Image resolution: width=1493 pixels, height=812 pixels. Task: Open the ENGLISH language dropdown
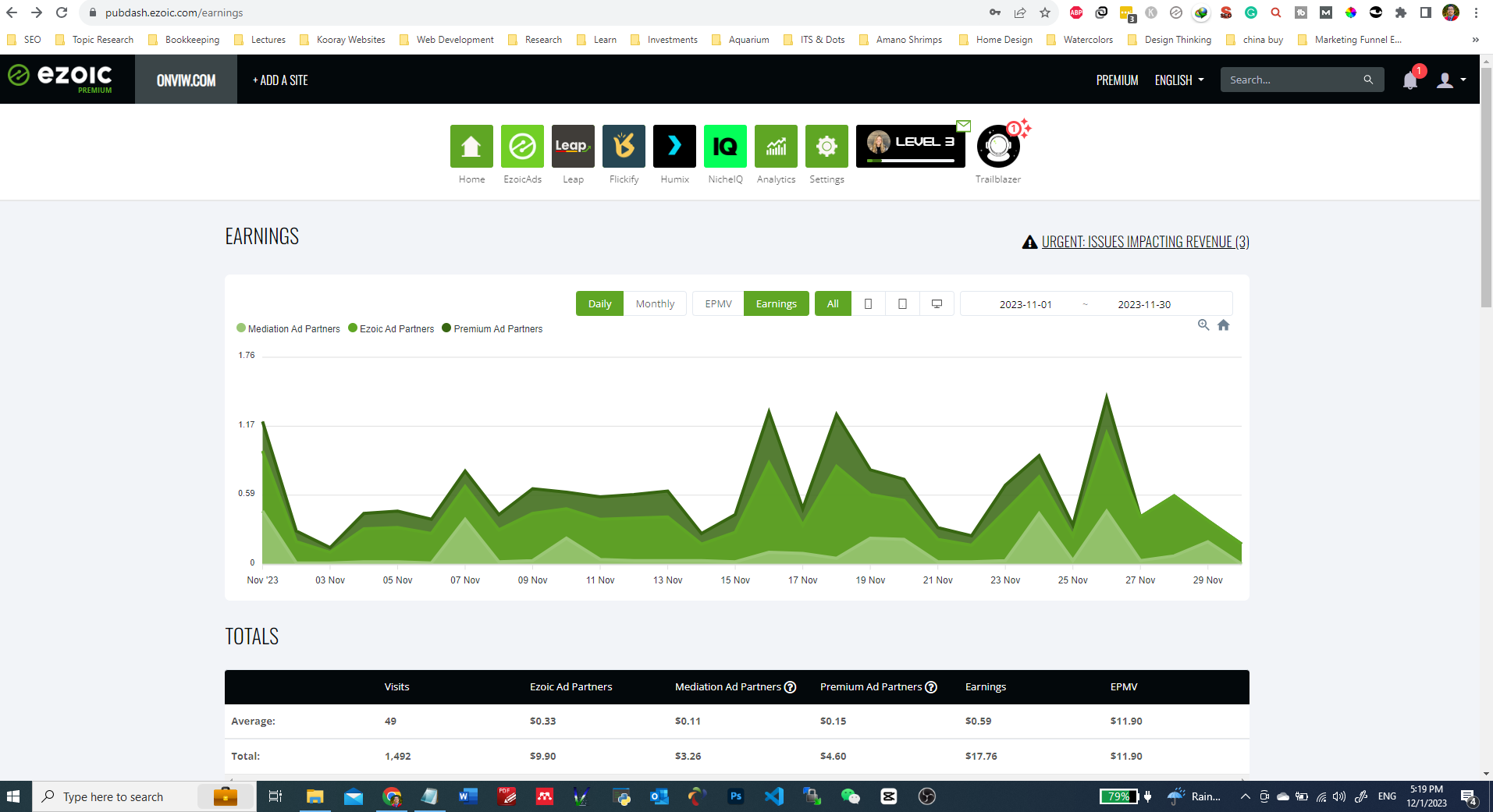[x=1179, y=80]
